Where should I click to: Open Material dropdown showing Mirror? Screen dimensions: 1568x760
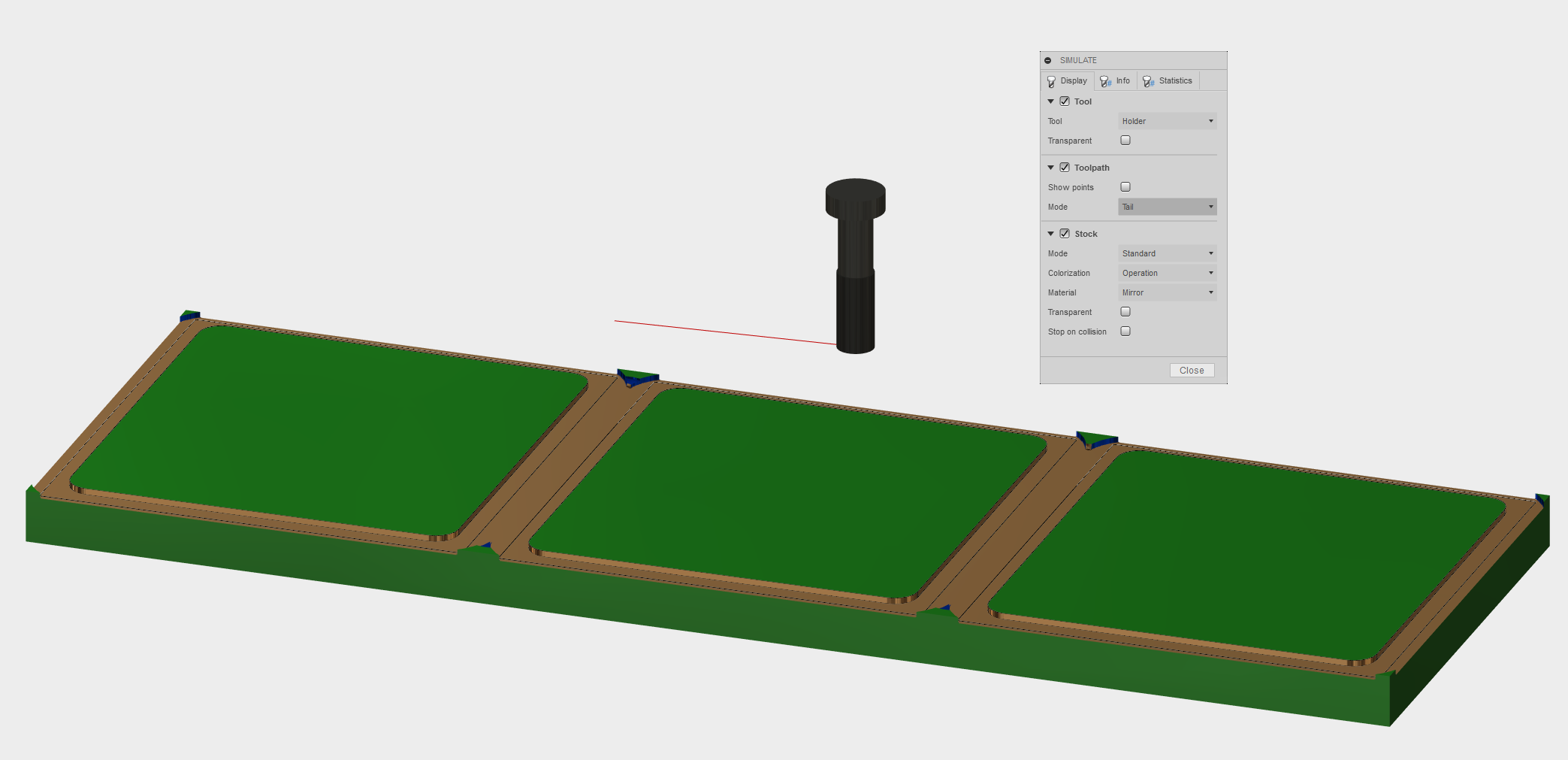[1167, 292]
